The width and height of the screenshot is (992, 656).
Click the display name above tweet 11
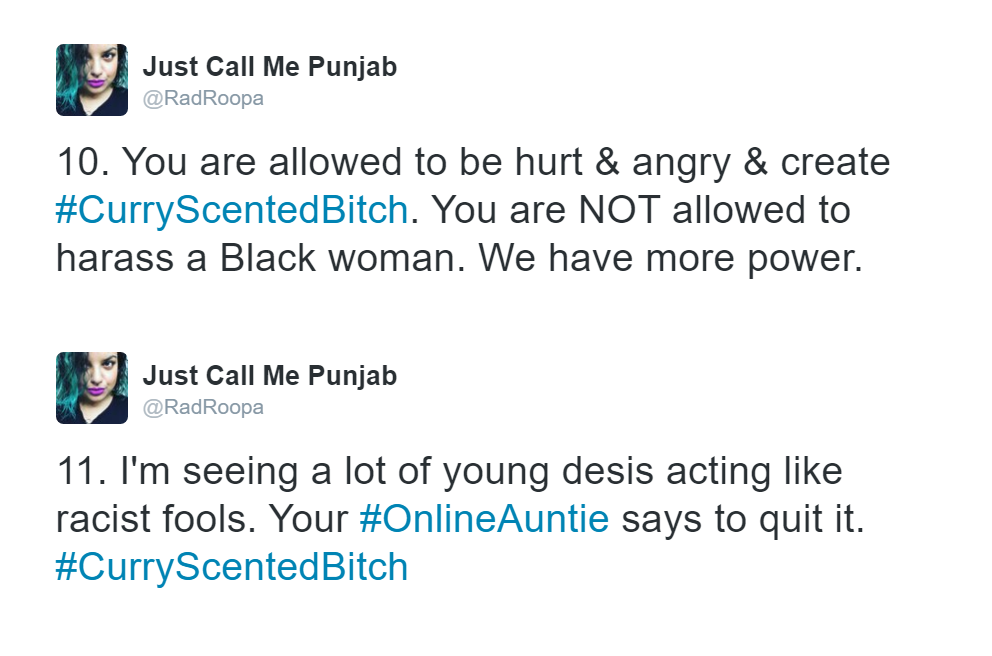[270, 376]
